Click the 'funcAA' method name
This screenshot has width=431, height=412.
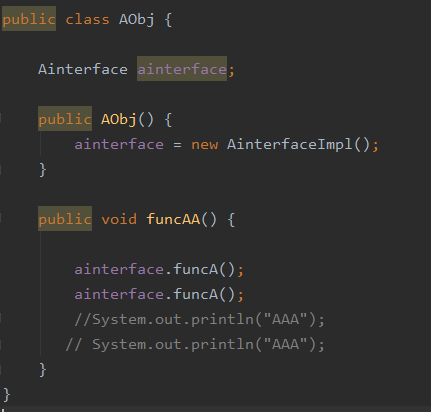(x=173, y=219)
